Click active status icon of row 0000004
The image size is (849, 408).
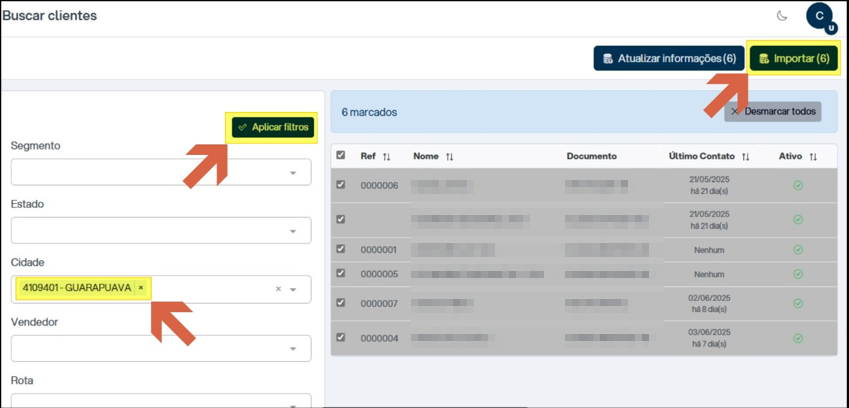click(x=798, y=338)
